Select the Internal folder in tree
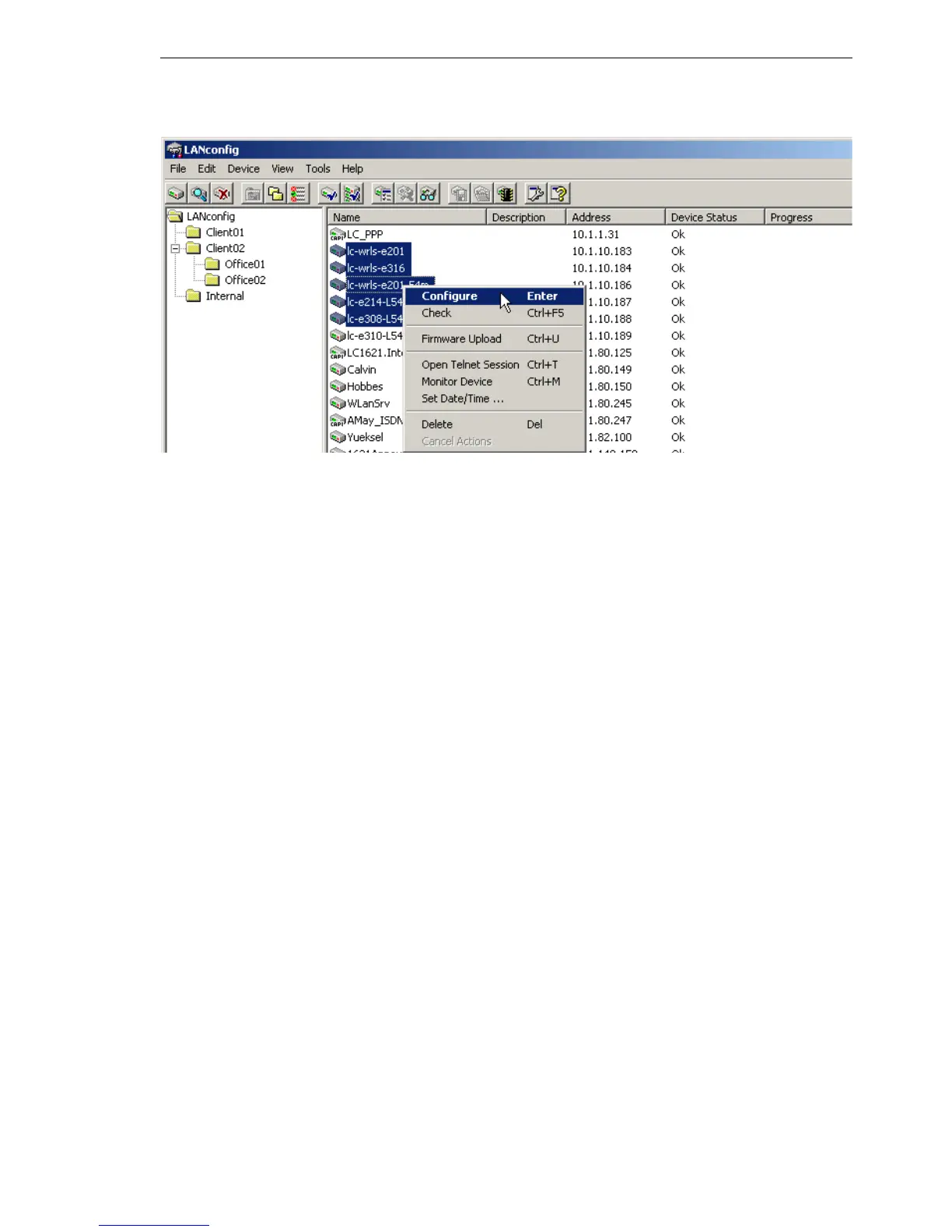The height and width of the screenshot is (1232, 952). (x=225, y=296)
